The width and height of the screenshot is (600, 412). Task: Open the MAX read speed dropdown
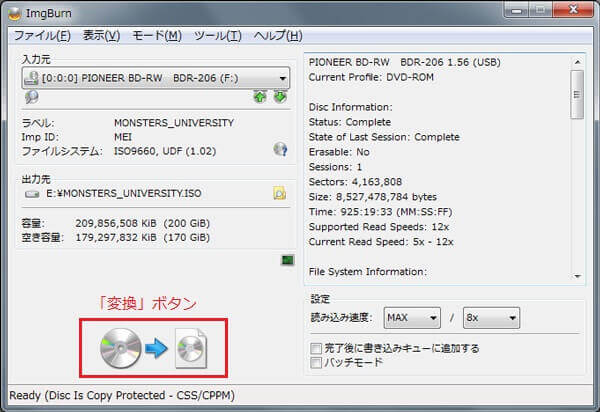point(412,318)
